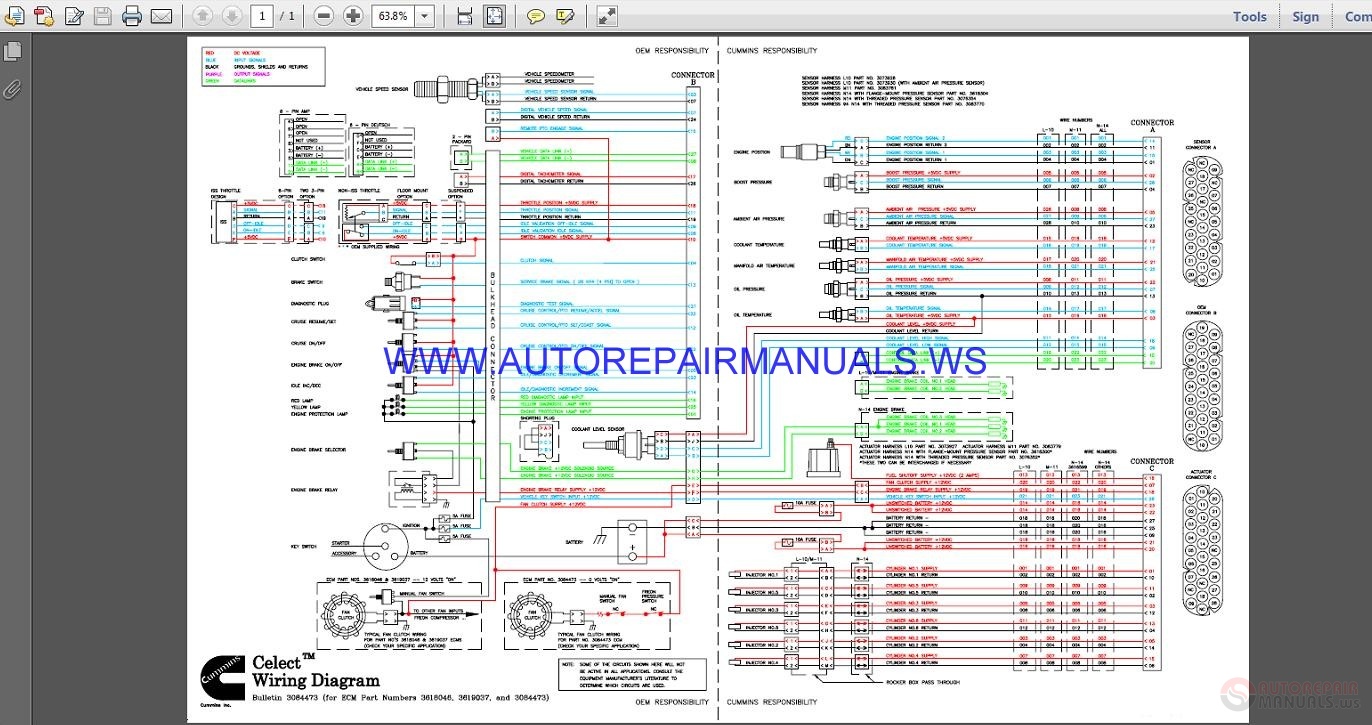1372x725 pixels.
Task: Click the COOLANT LEVEL SENSOR label
Action: click(x=598, y=429)
